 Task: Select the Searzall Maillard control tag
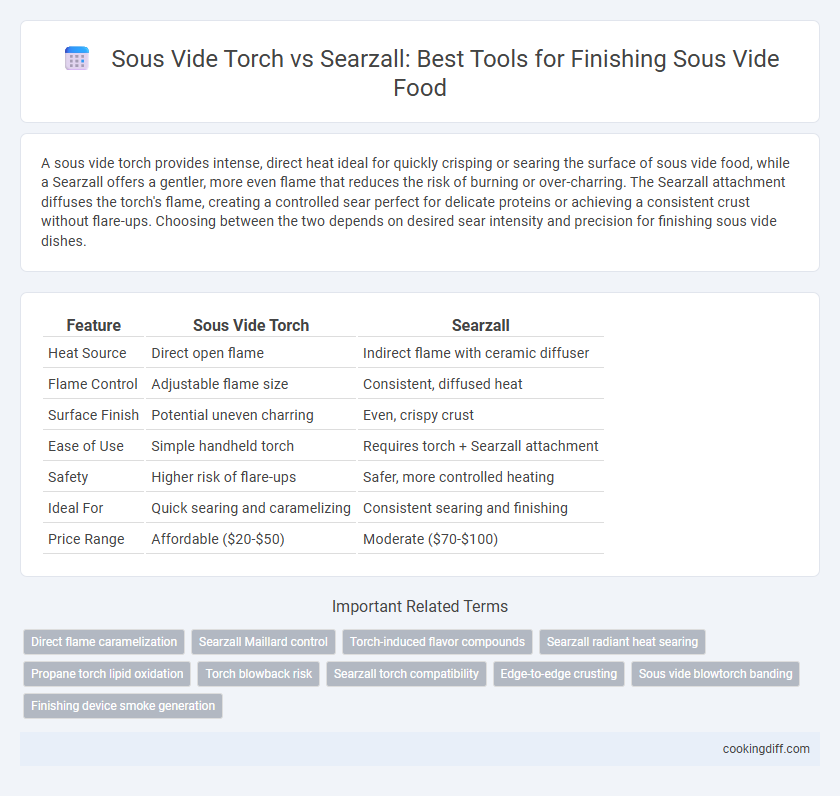point(263,642)
